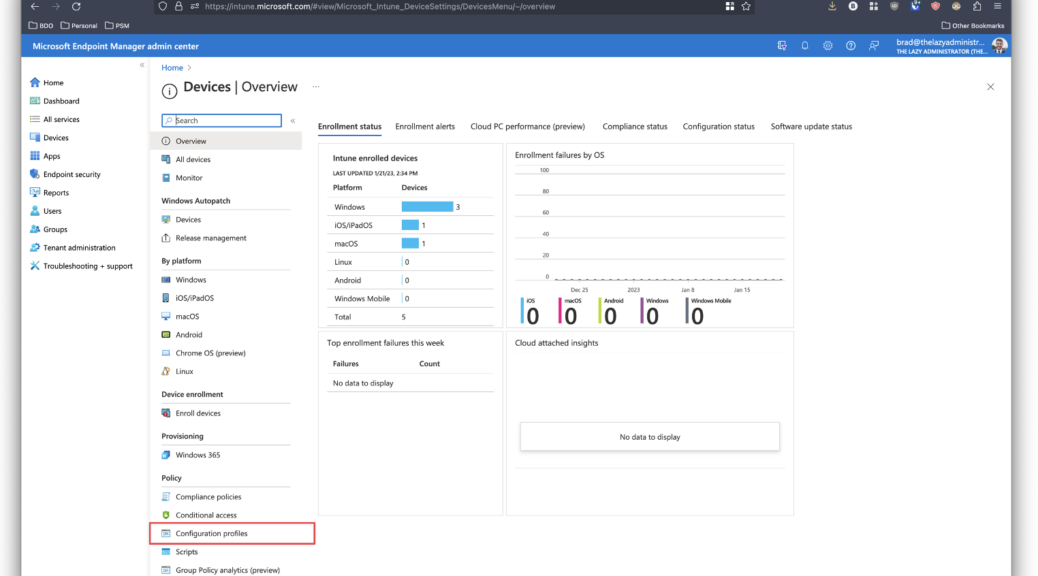
Task: Open Windows 365 under Provisioning
Action: click(191, 456)
